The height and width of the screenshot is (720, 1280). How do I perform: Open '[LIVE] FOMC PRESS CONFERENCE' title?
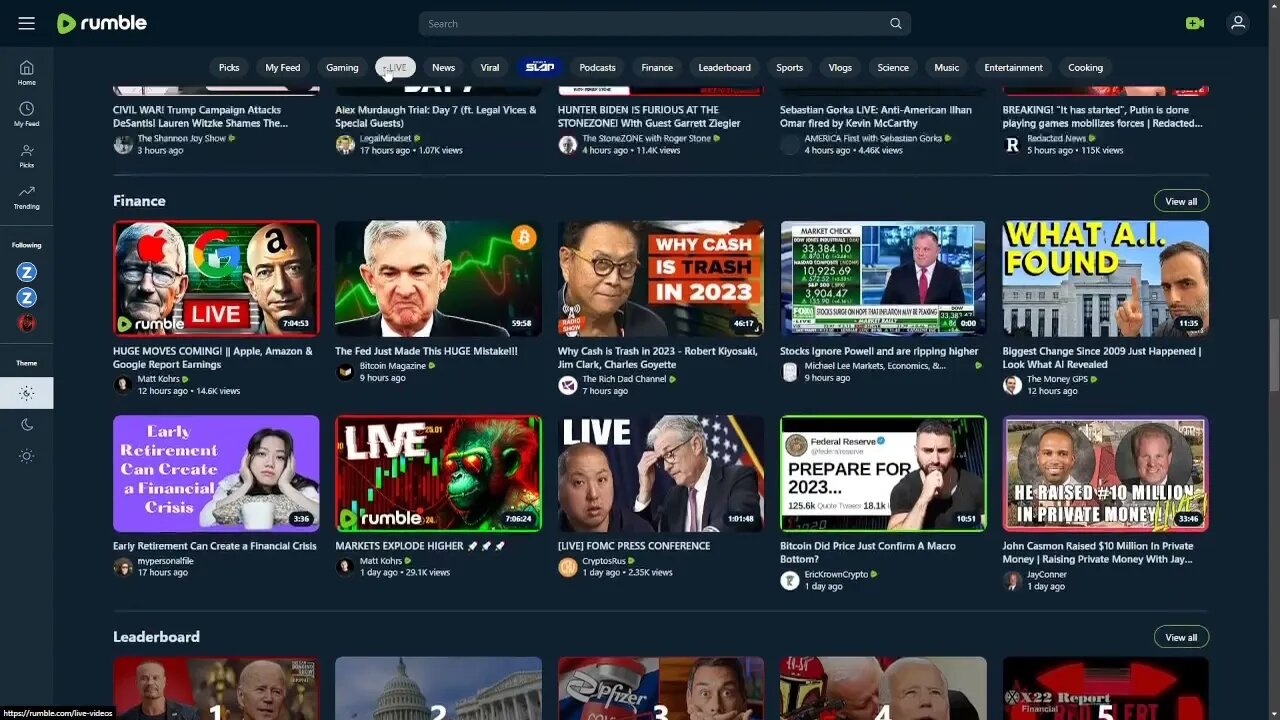point(634,546)
